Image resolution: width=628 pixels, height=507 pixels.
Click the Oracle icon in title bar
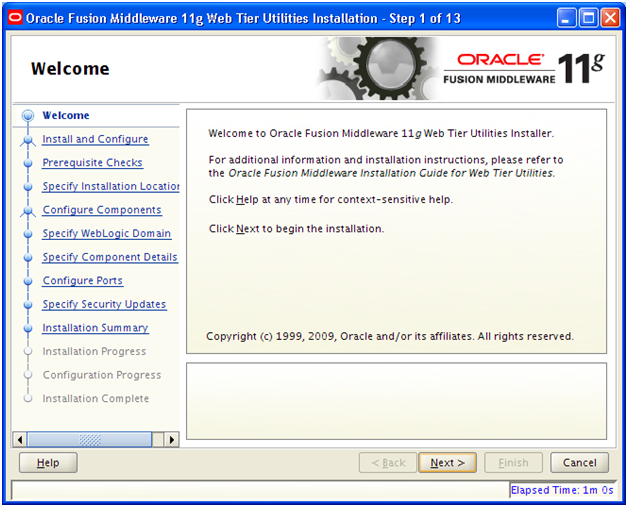coord(15,18)
